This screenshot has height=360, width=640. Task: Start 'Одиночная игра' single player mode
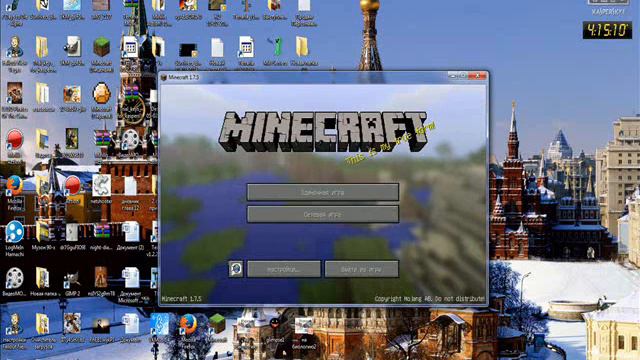click(x=323, y=192)
